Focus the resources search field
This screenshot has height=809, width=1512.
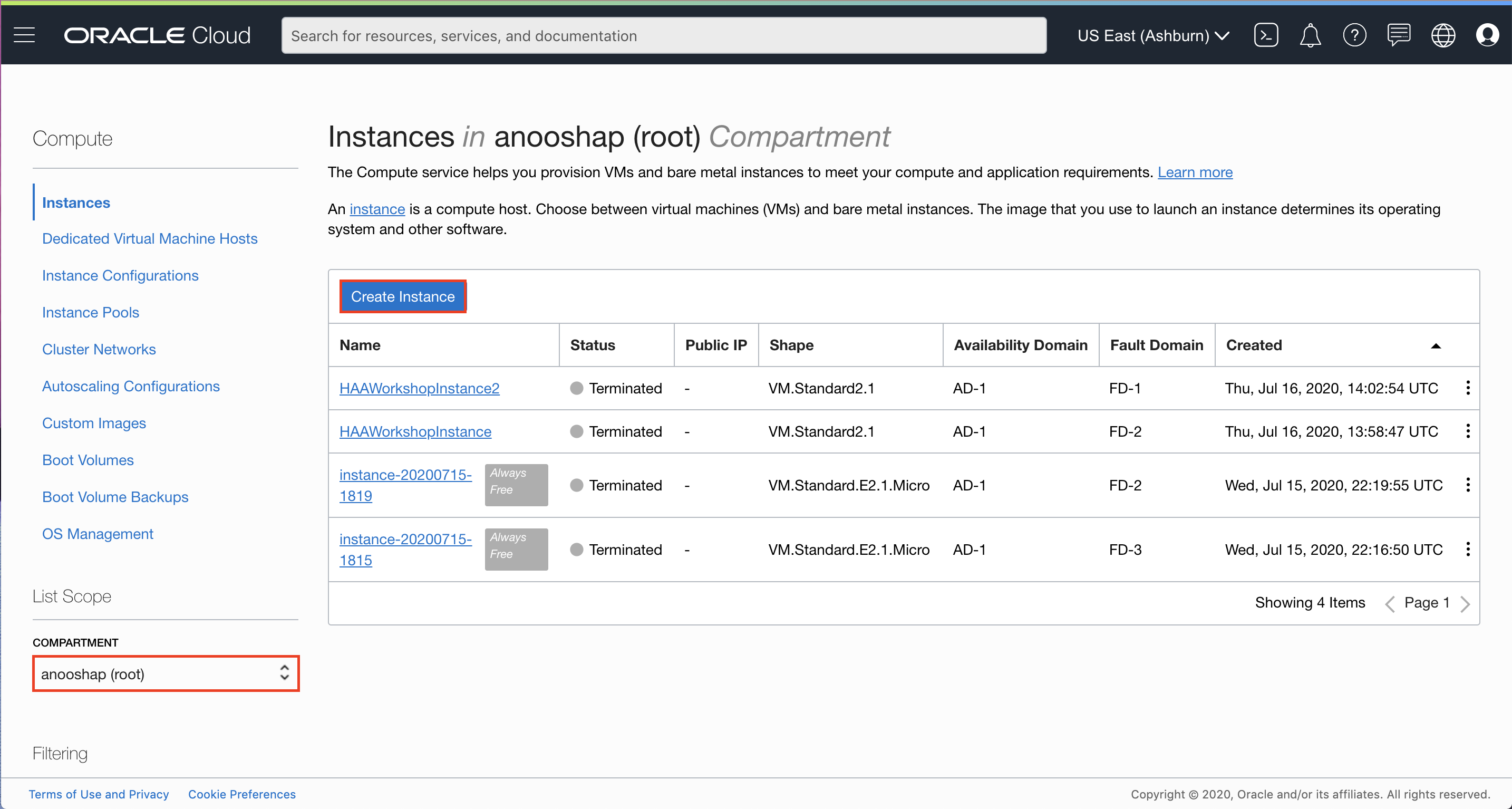(x=663, y=35)
